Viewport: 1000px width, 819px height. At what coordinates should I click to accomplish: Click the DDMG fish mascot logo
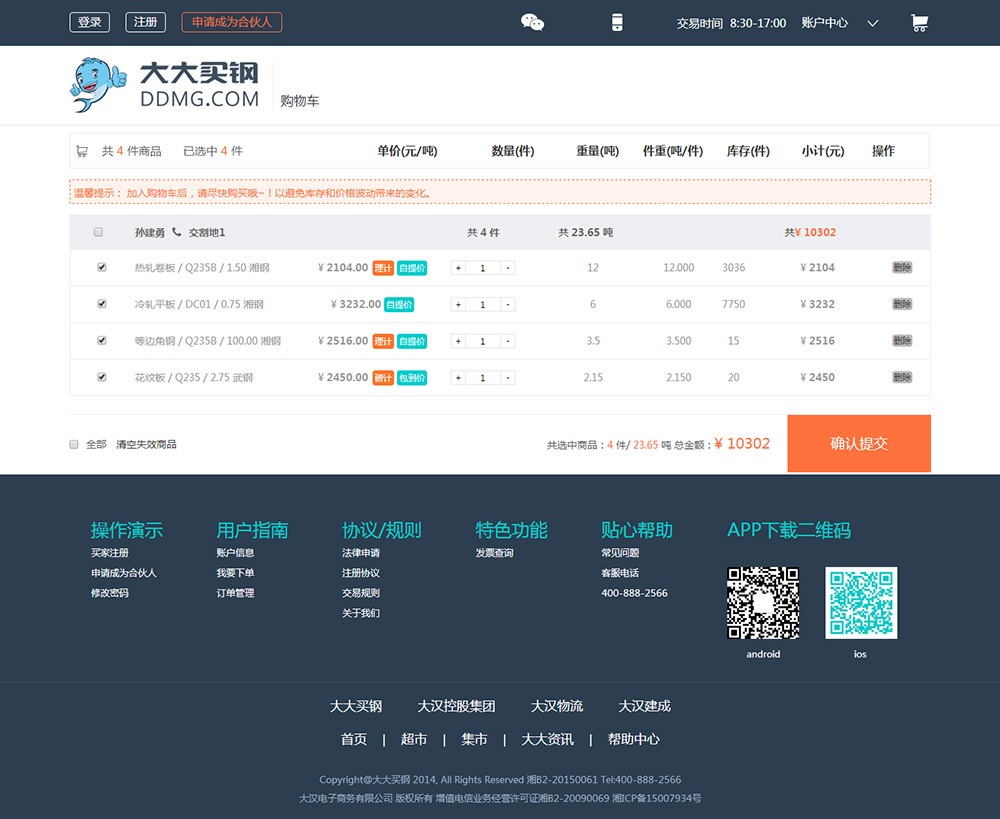96,85
